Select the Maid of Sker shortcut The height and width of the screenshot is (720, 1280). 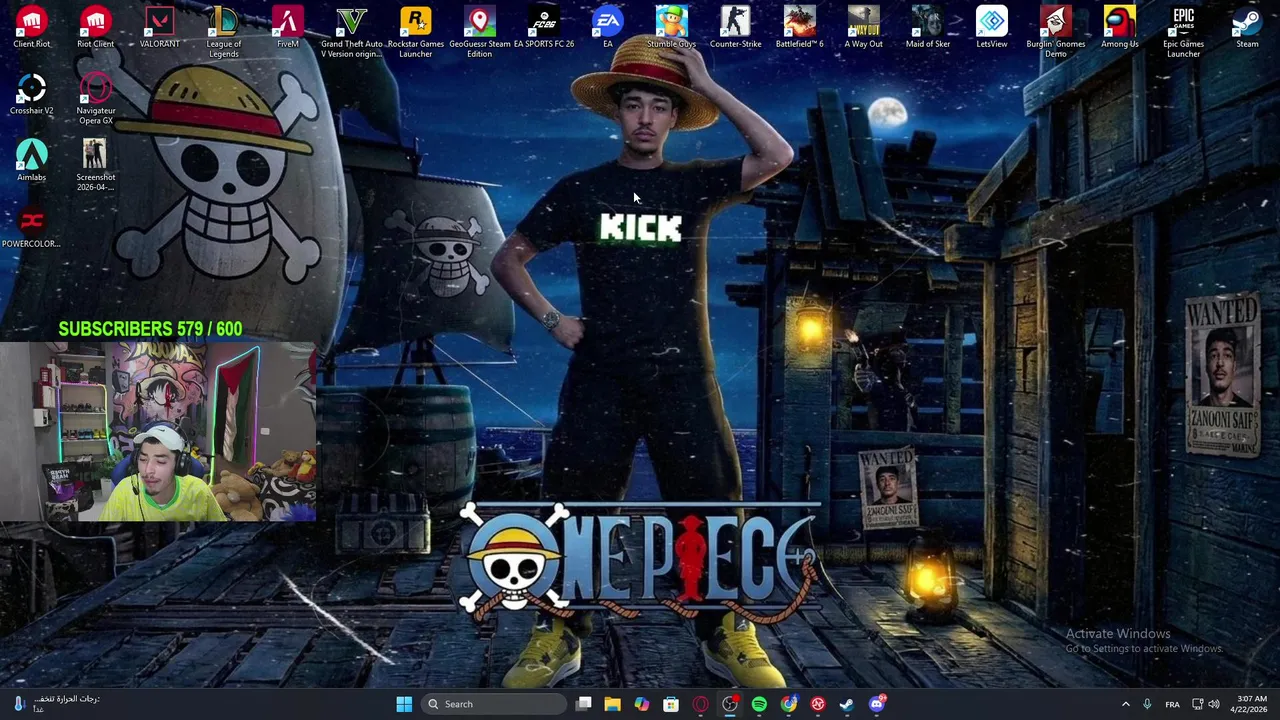coord(927,27)
